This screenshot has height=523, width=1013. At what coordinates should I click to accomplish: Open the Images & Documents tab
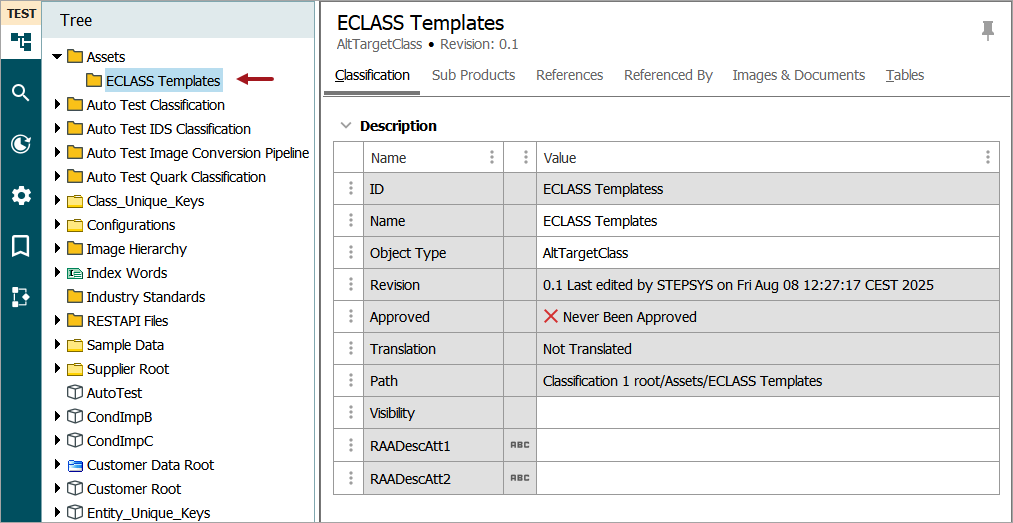point(798,75)
